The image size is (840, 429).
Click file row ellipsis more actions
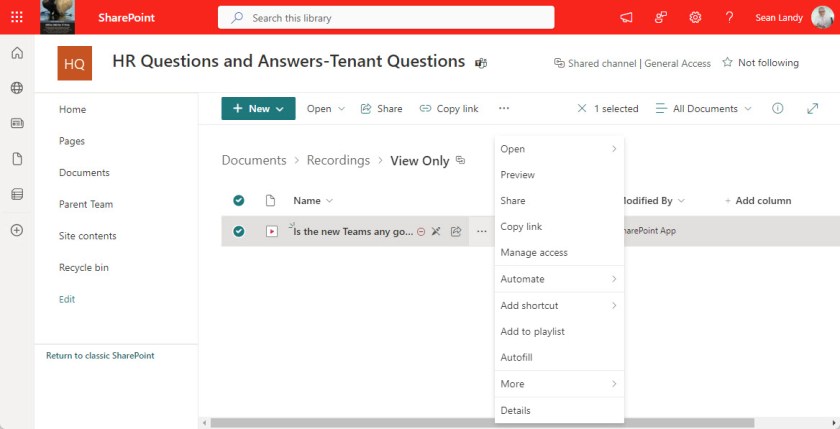coord(482,231)
